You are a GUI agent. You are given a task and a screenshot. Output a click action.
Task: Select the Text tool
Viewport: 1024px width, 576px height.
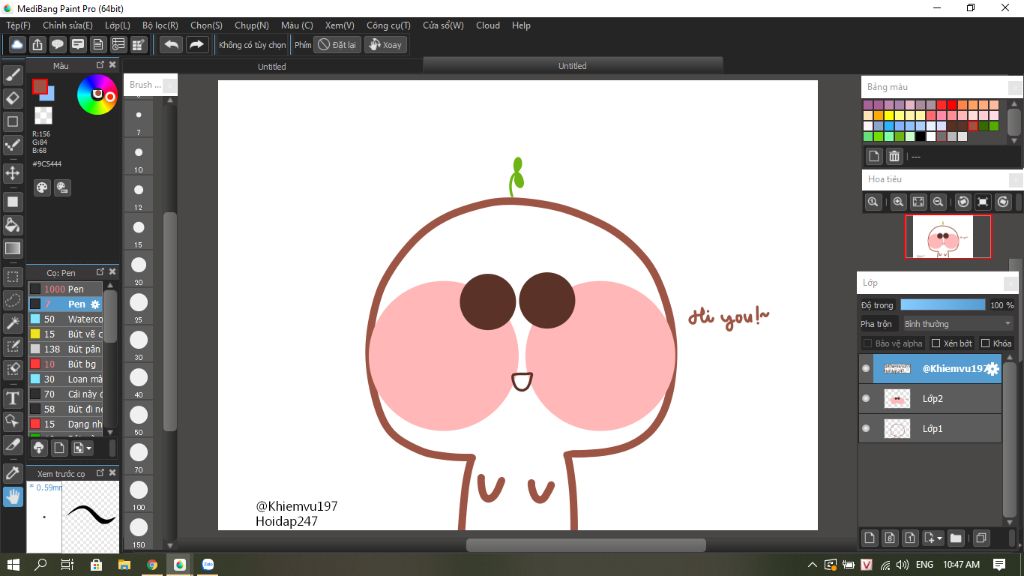click(12, 398)
